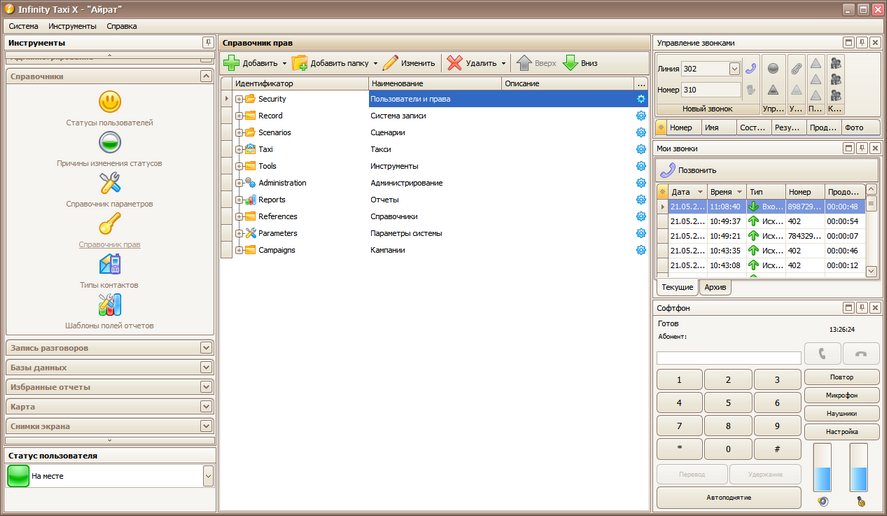The image size is (887, 516).
Task: Click the green Вниз arrow icon
Action: coord(570,63)
